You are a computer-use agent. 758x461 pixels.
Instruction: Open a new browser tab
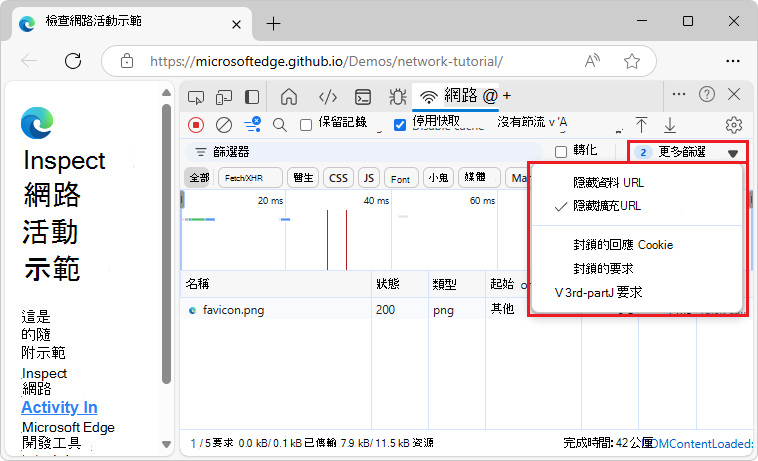273,23
